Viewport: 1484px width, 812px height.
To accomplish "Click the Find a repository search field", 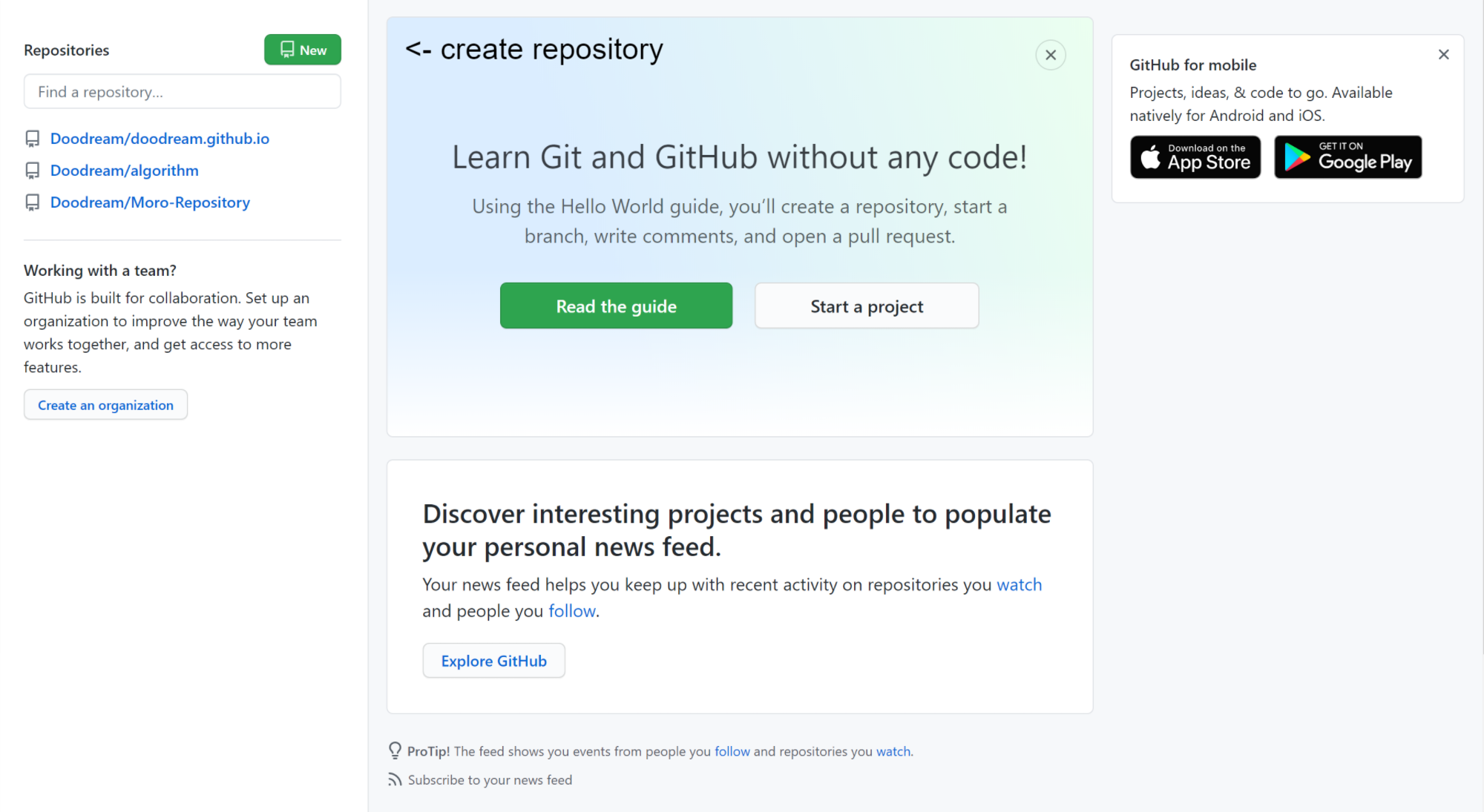I will click(182, 92).
